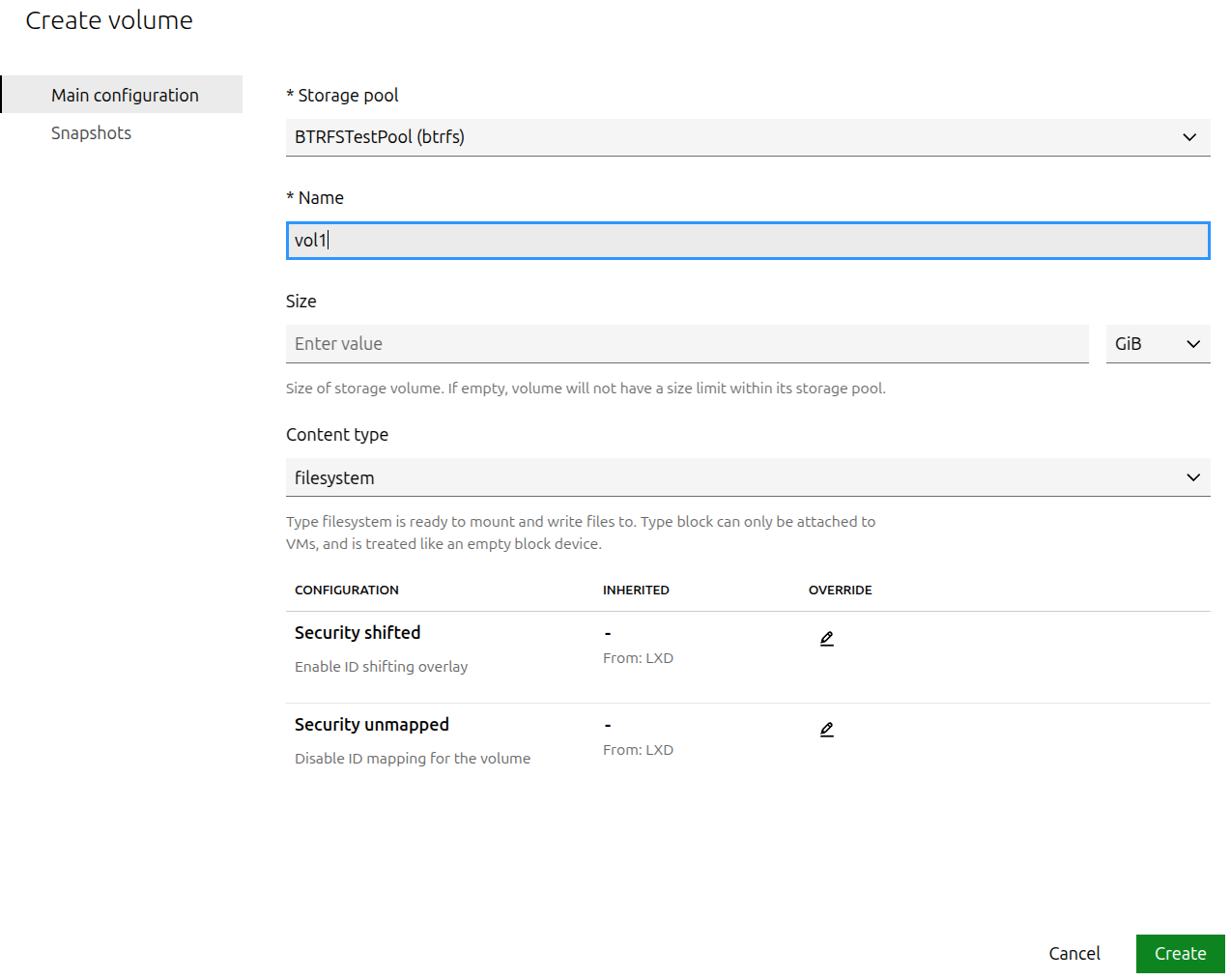Image resolution: width=1231 pixels, height=980 pixels.
Task: Click the Create volume page heading
Action: click(x=109, y=20)
